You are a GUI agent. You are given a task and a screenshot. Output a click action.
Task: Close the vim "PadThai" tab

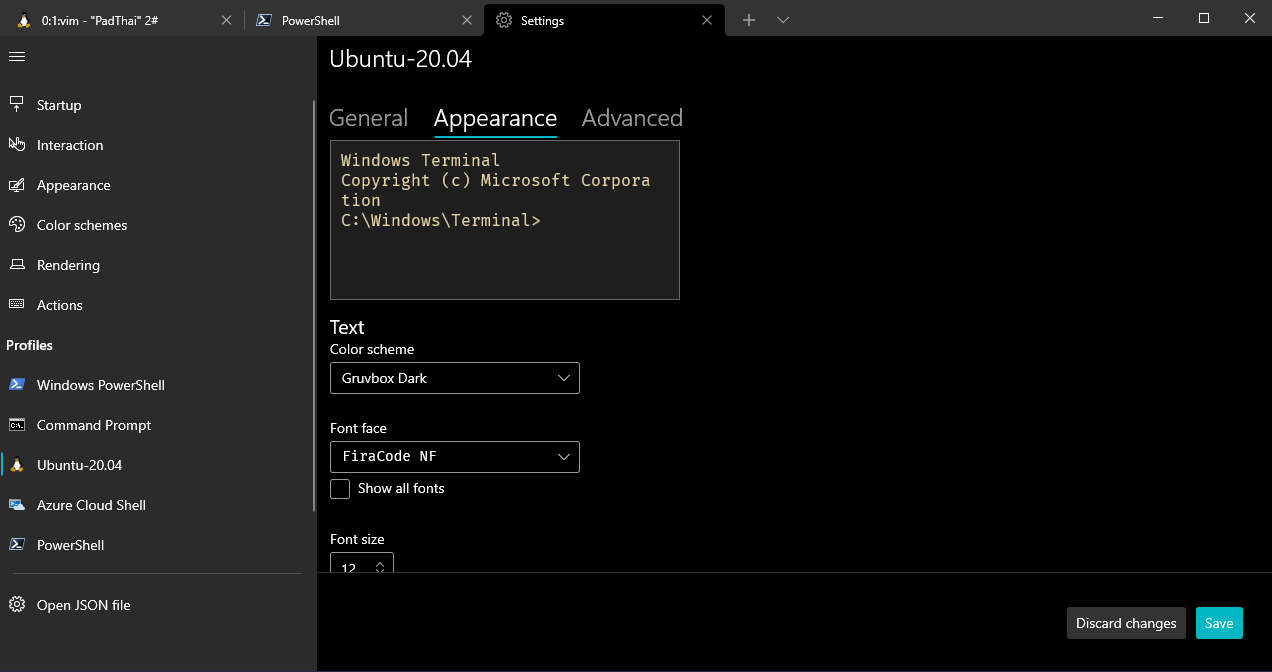(227, 20)
